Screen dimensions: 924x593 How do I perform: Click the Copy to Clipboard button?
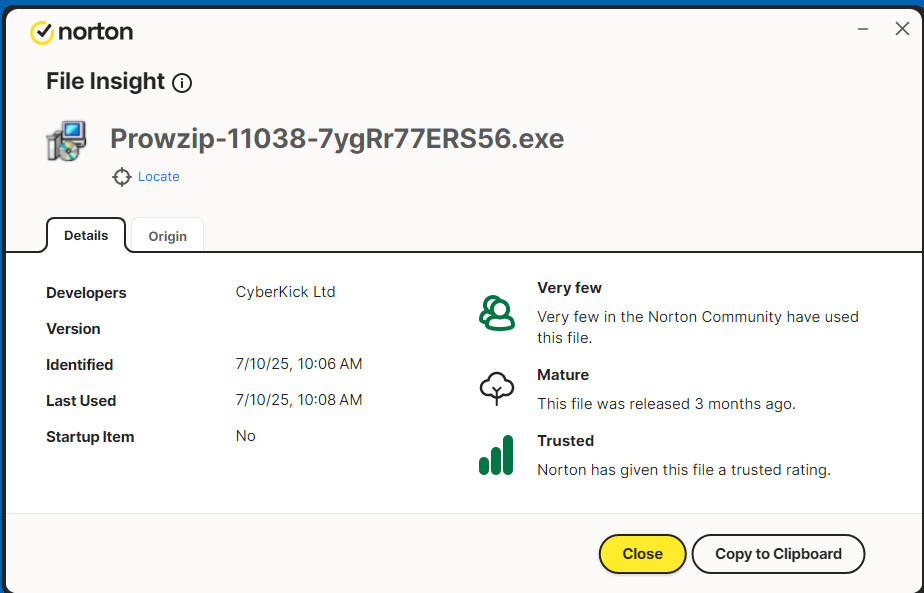[778, 554]
